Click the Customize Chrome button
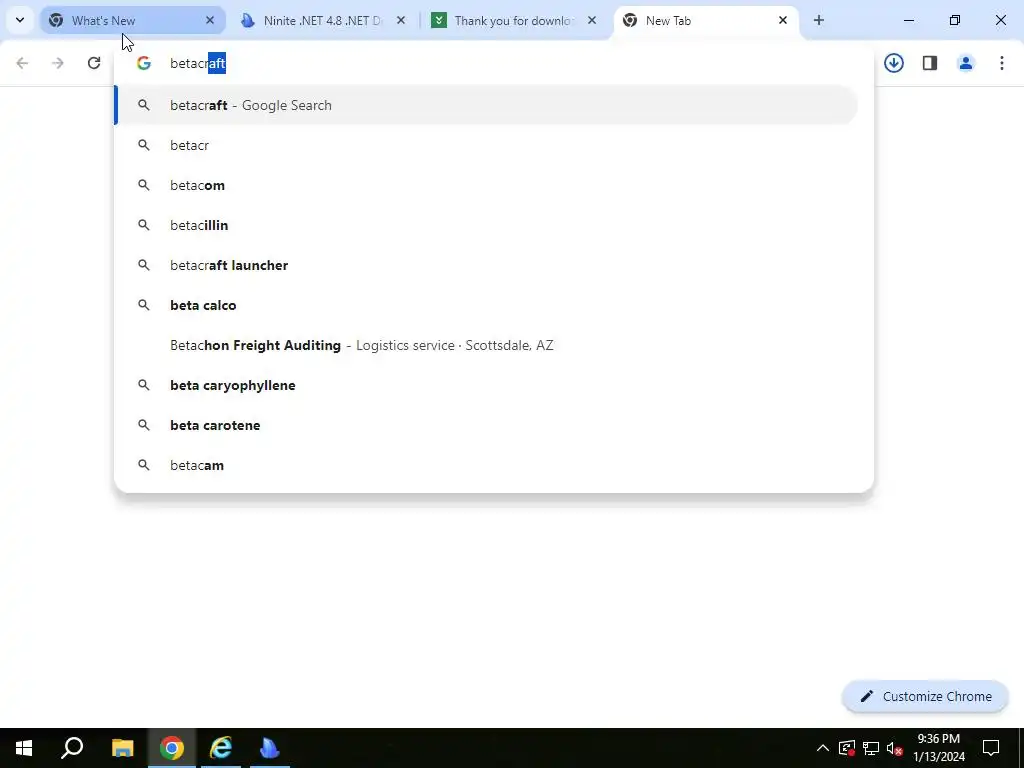 tap(925, 696)
